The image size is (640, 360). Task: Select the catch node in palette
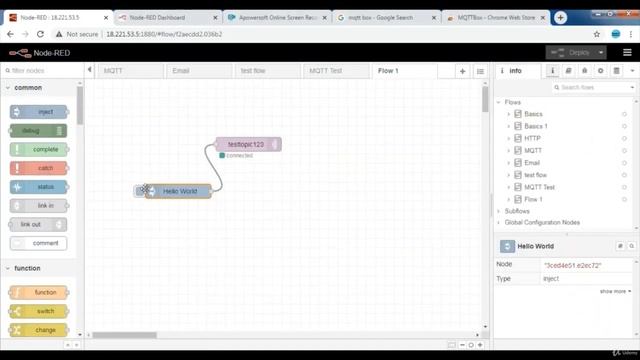coord(38,168)
